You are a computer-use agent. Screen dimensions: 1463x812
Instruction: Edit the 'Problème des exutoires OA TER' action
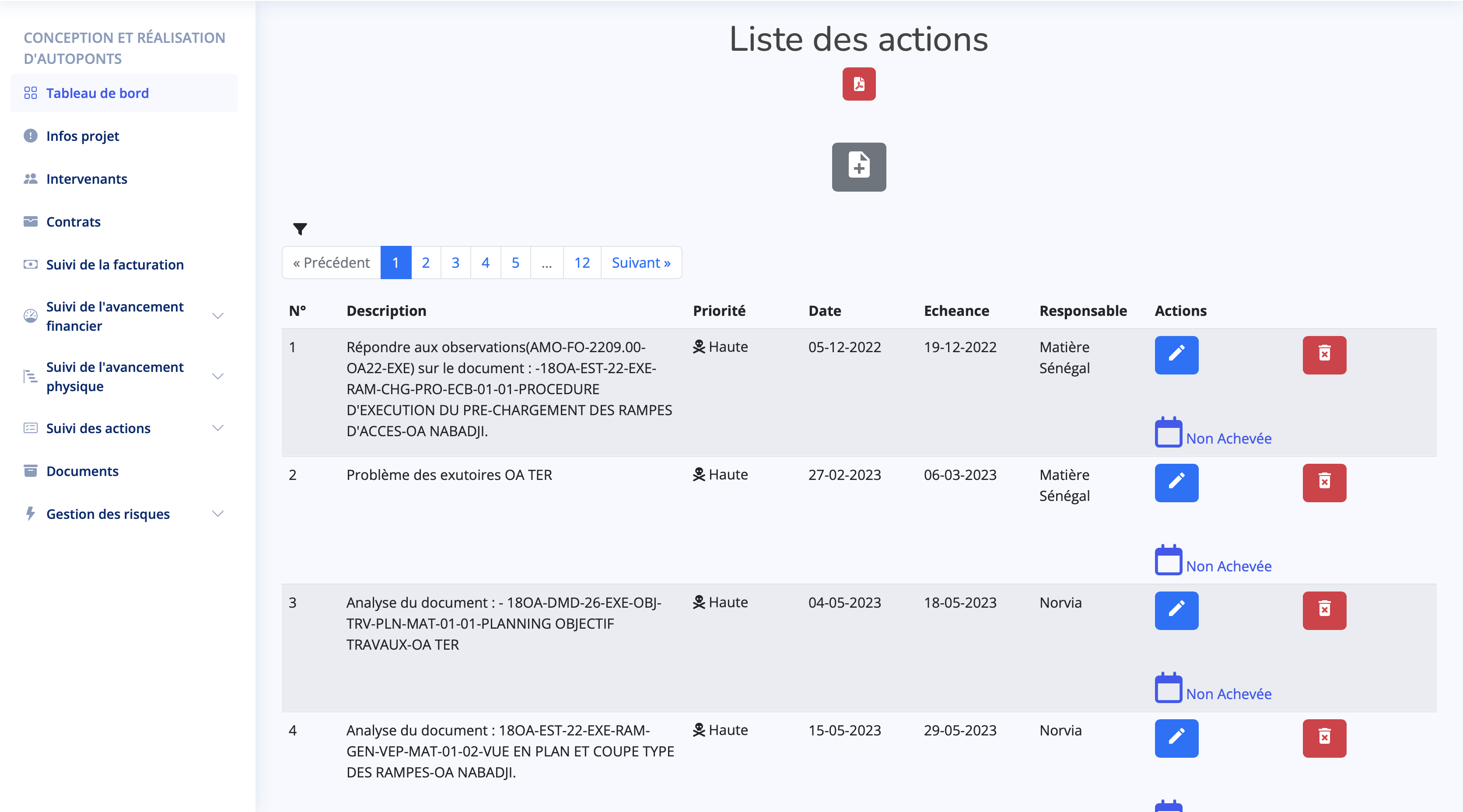click(1176, 483)
